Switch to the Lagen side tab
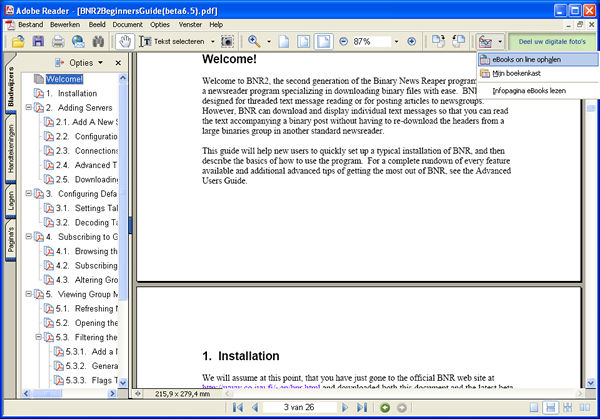The width and height of the screenshot is (600, 419). 10,201
